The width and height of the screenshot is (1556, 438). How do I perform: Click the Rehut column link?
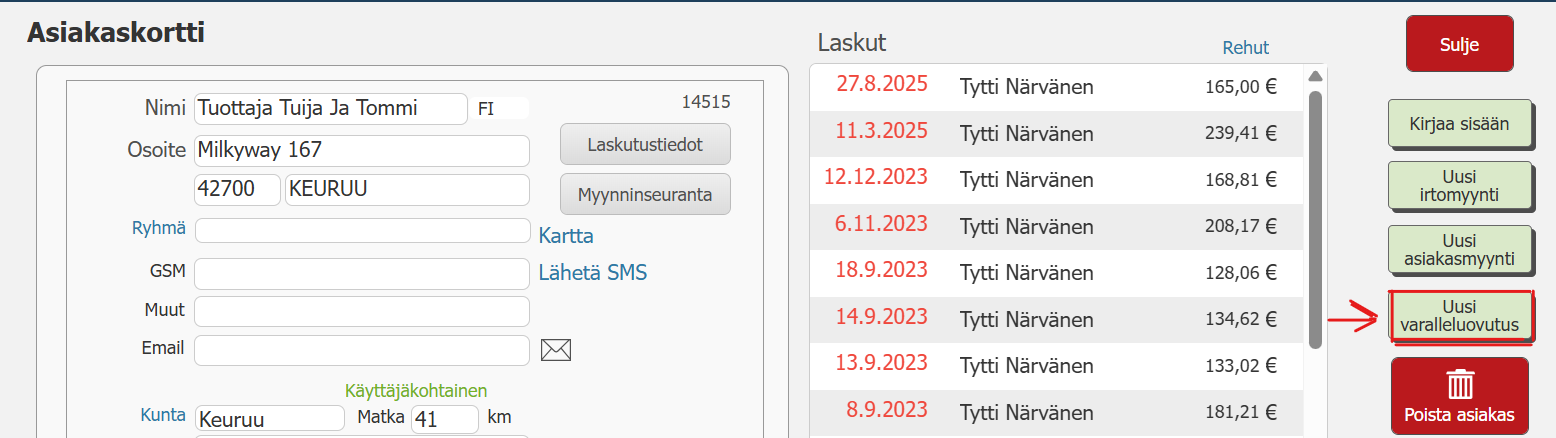(1245, 47)
